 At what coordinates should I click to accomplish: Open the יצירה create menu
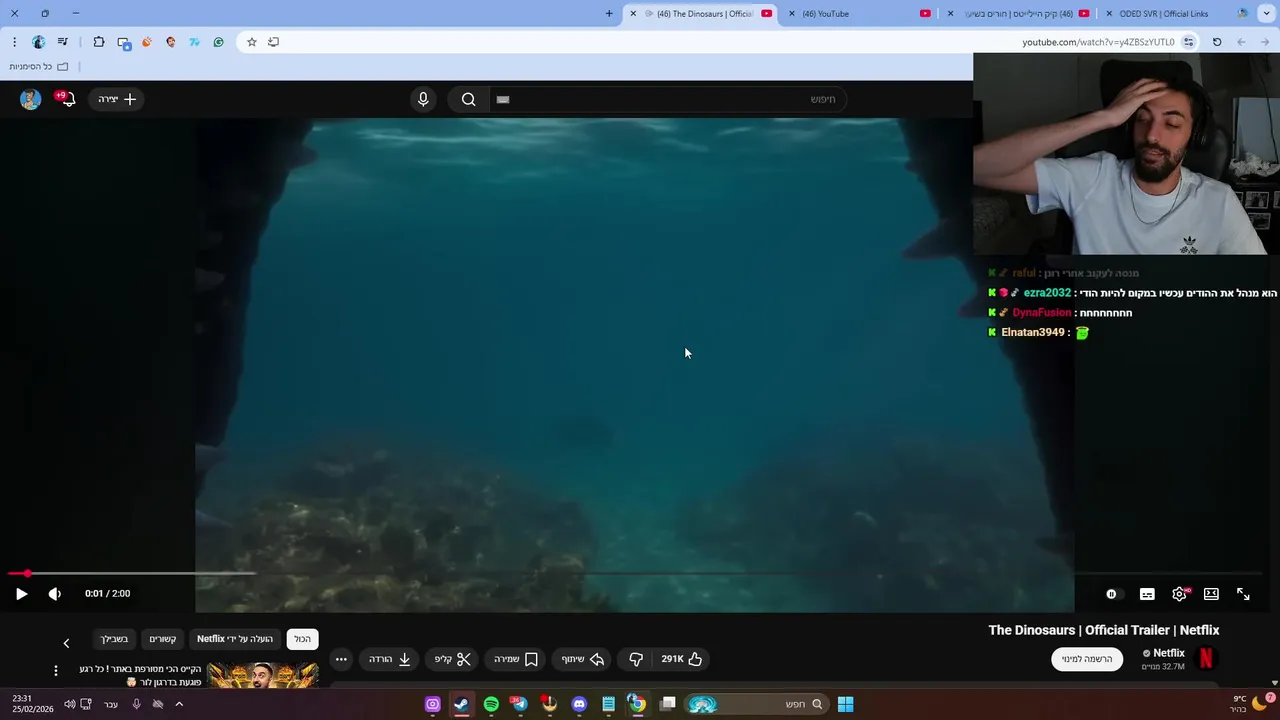(117, 99)
